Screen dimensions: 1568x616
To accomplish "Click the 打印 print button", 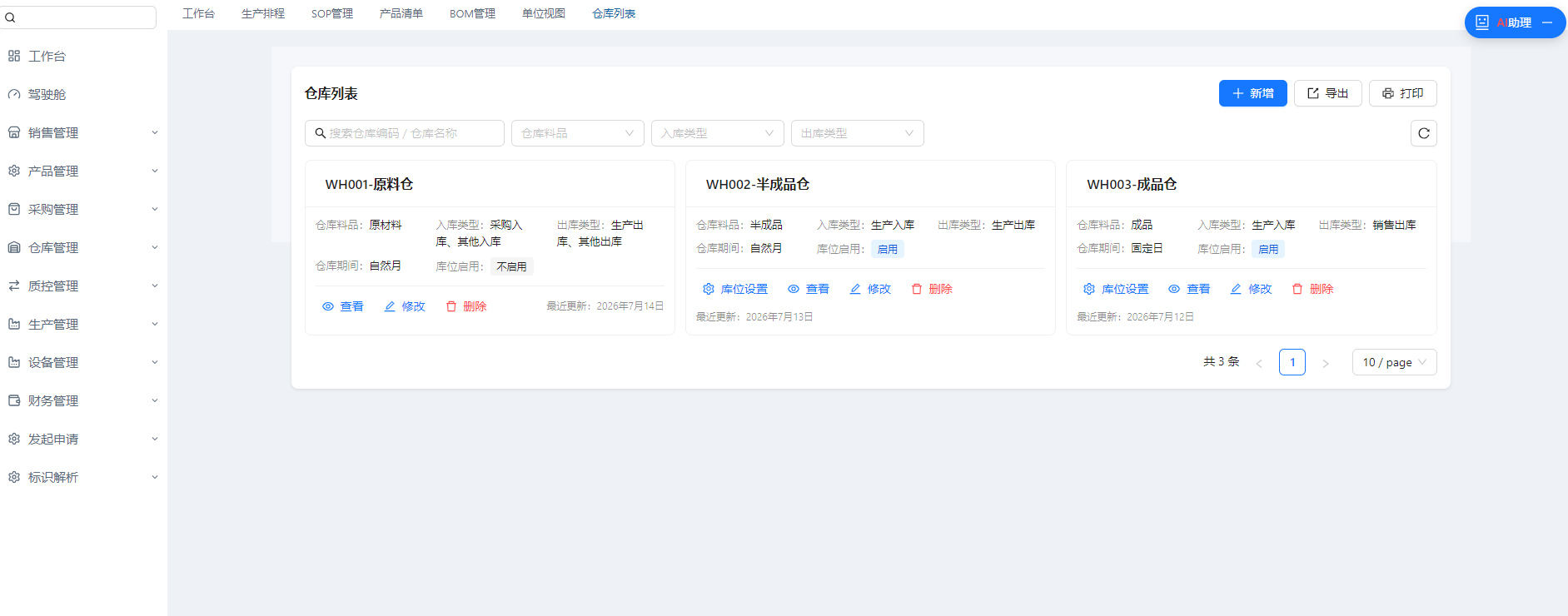I will tap(1403, 93).
